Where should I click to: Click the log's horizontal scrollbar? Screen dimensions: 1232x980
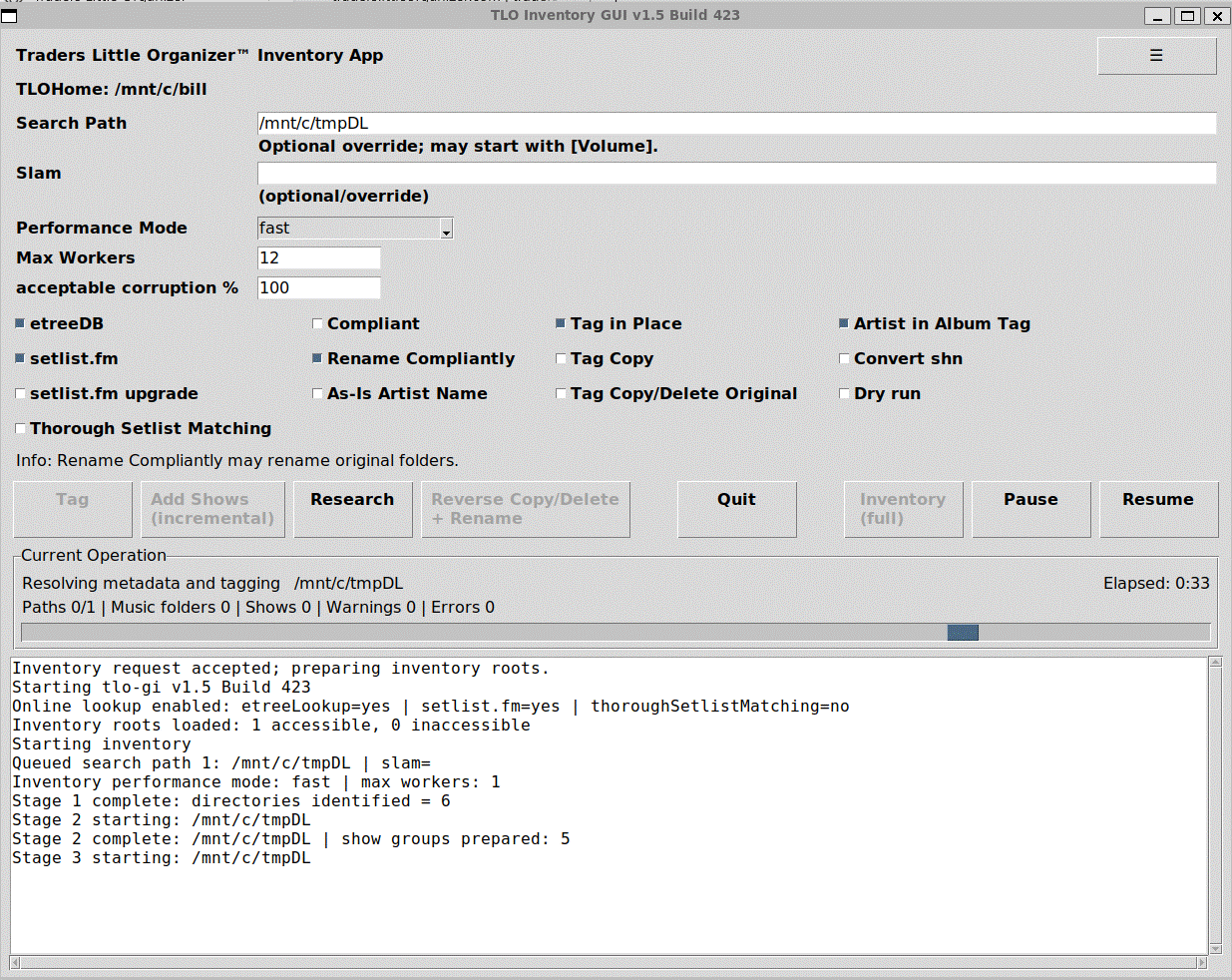(x=609, y=963)
